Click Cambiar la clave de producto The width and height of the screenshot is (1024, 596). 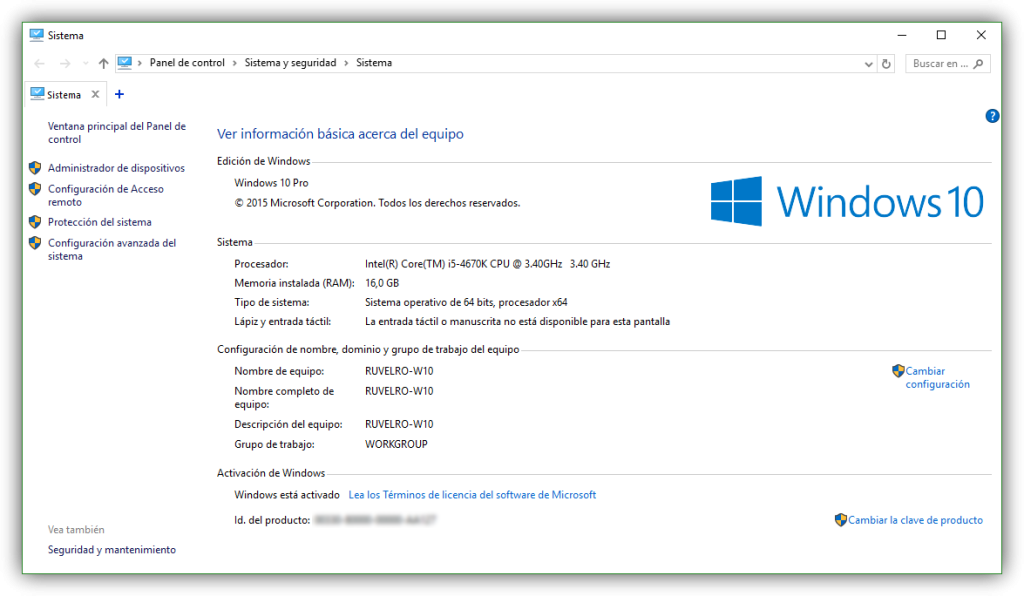[915, 520]
